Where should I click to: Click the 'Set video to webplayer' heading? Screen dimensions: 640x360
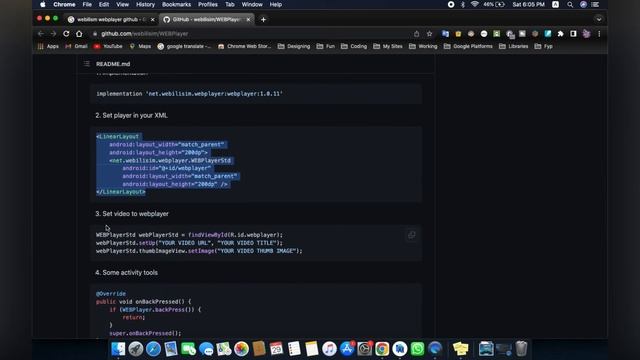point(132,213)
